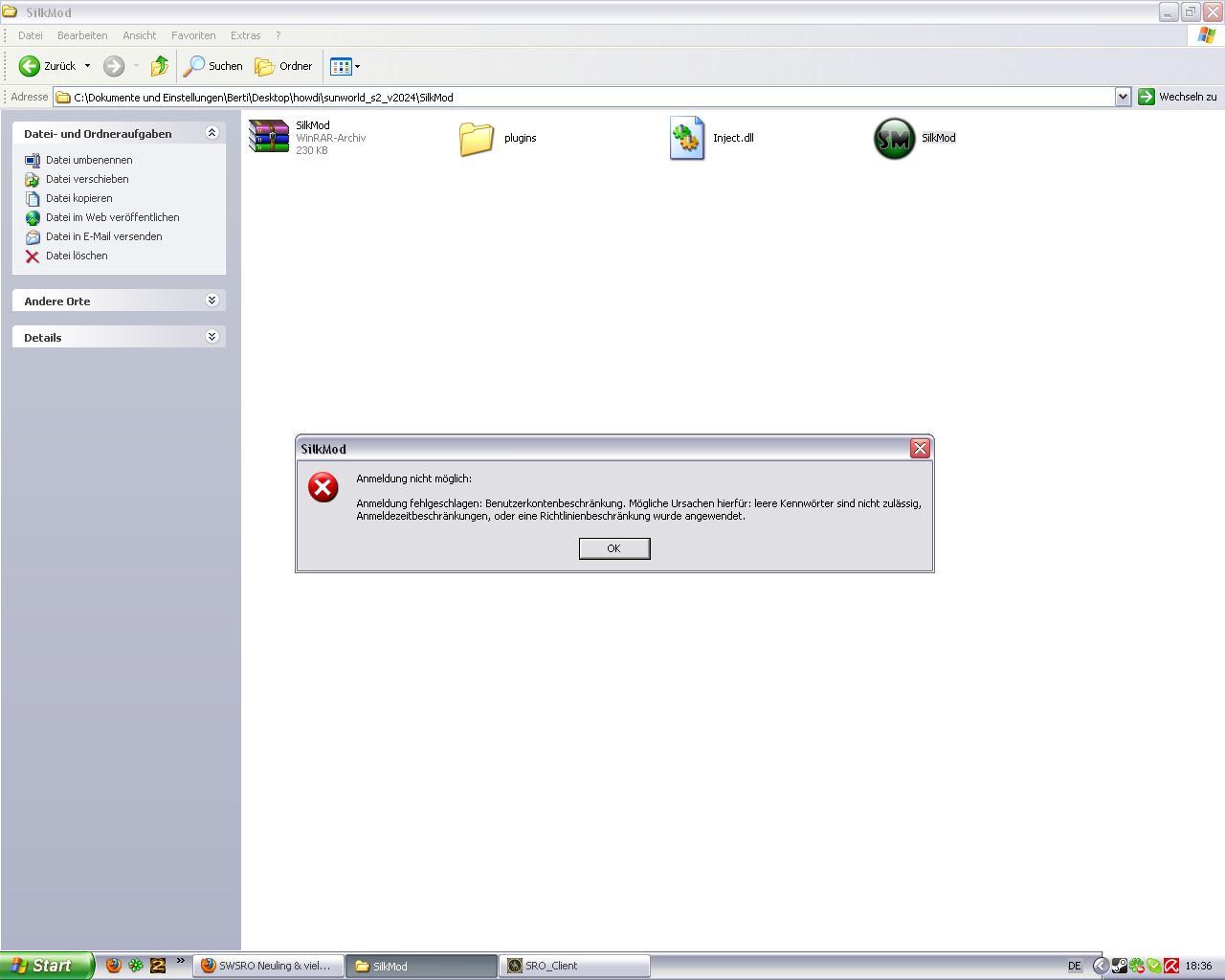Open the address bar dropdown arrow
1225x980 pixels.
1123,97
